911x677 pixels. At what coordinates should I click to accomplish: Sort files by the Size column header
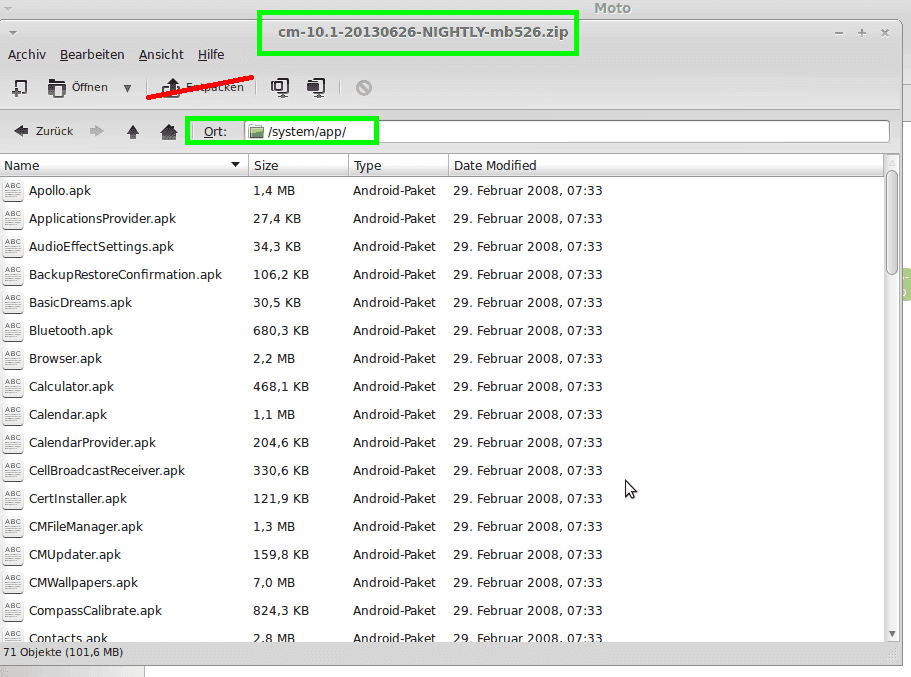point(299,166)
